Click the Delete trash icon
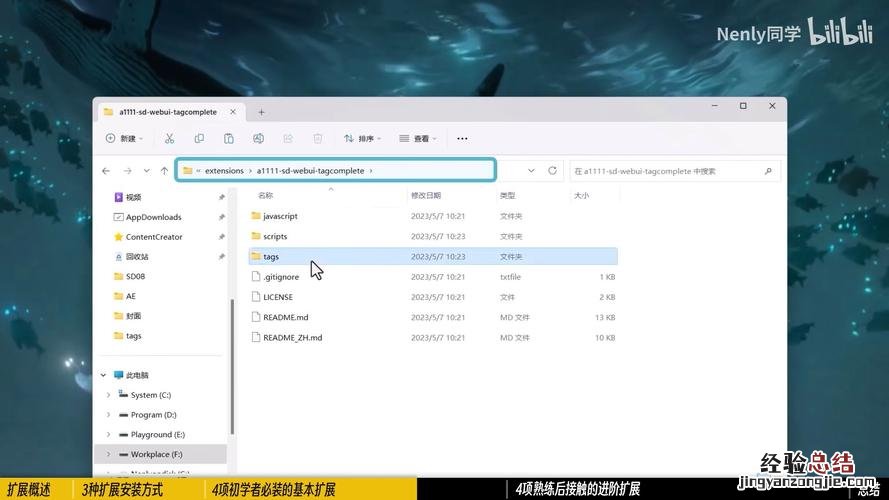This screenshot has height=500, width=889. pos(318,138)
